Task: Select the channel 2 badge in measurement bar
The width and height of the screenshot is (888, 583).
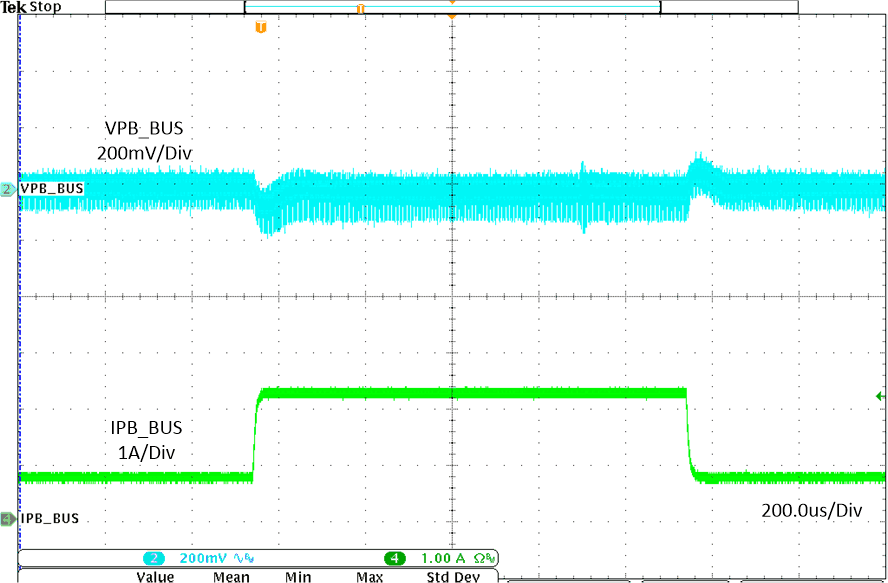Action: [156, 559]
